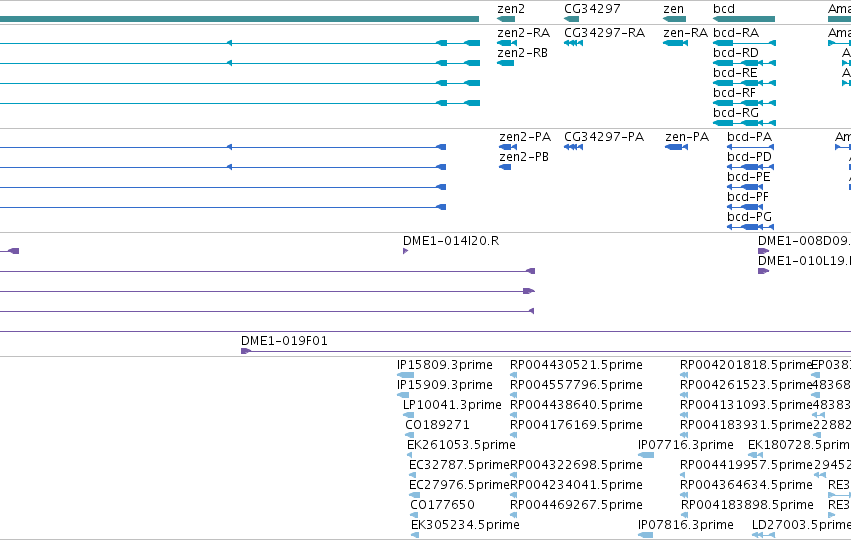This screenshot has height=540, width=851.
Task: Click the bcd-RD transcript exon glyph
Action: pyautogui.click(x=744, y=63)
